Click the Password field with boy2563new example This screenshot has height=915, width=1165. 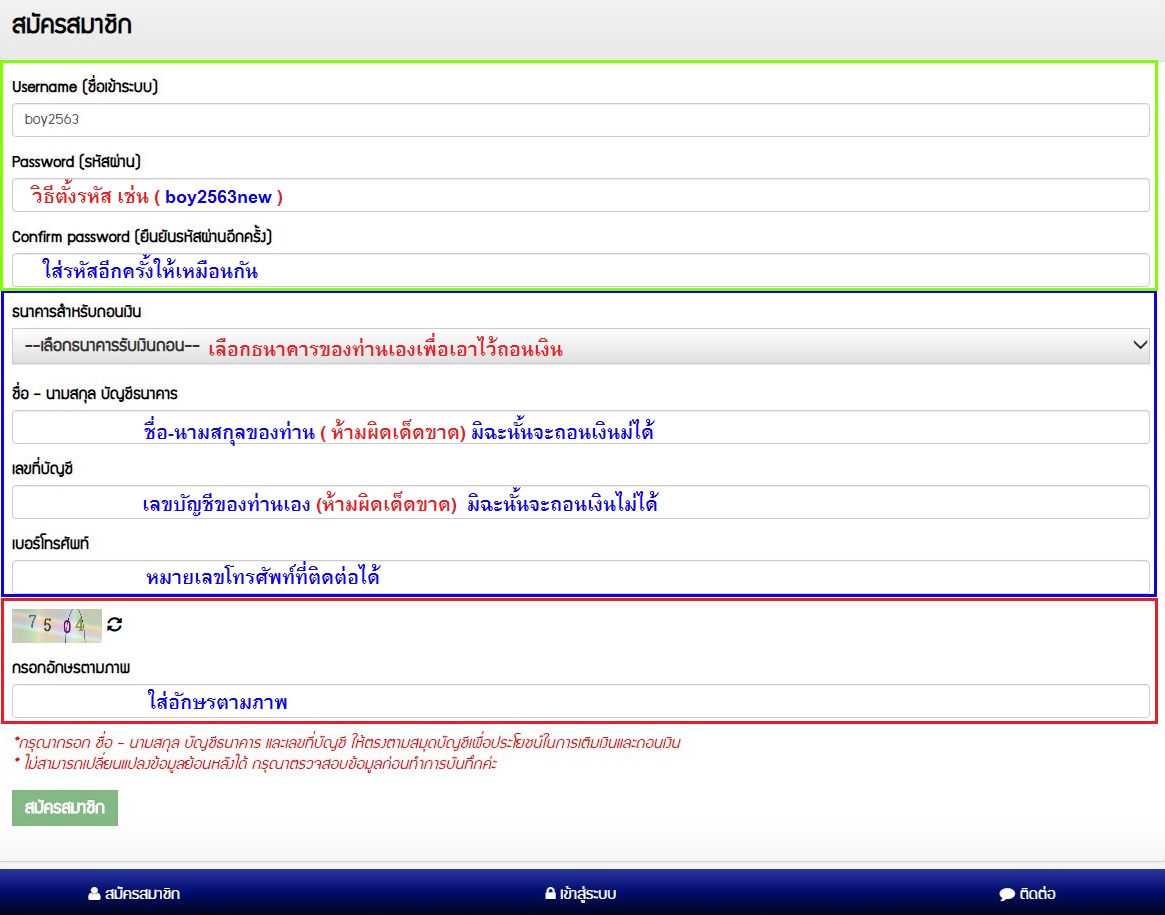[582, 195]
